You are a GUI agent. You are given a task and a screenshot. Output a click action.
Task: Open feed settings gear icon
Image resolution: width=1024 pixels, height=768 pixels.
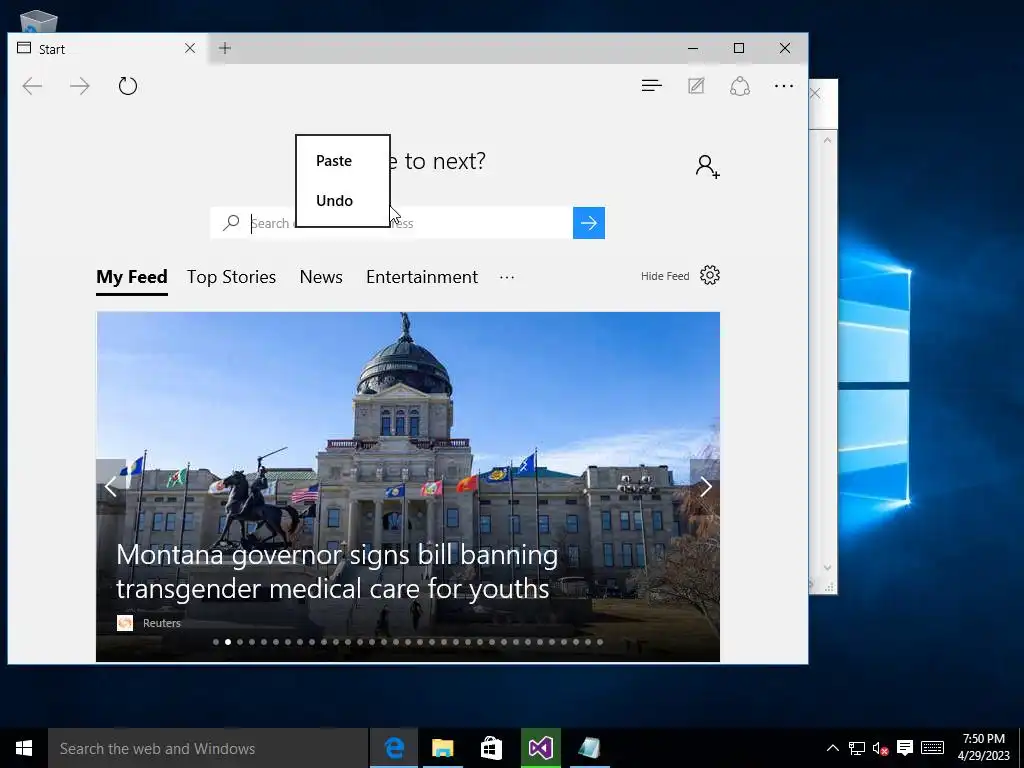point(710,276)
